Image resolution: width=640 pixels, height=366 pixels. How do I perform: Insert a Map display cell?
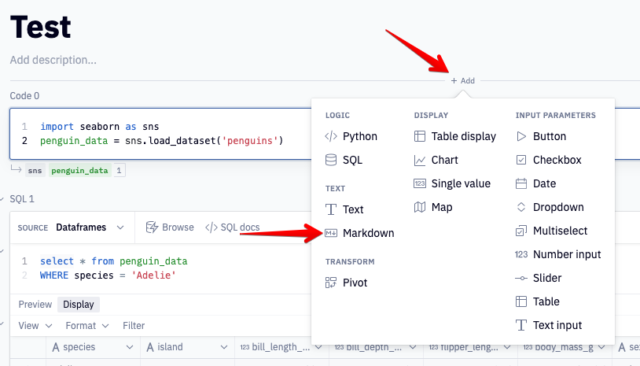point(433,207)
